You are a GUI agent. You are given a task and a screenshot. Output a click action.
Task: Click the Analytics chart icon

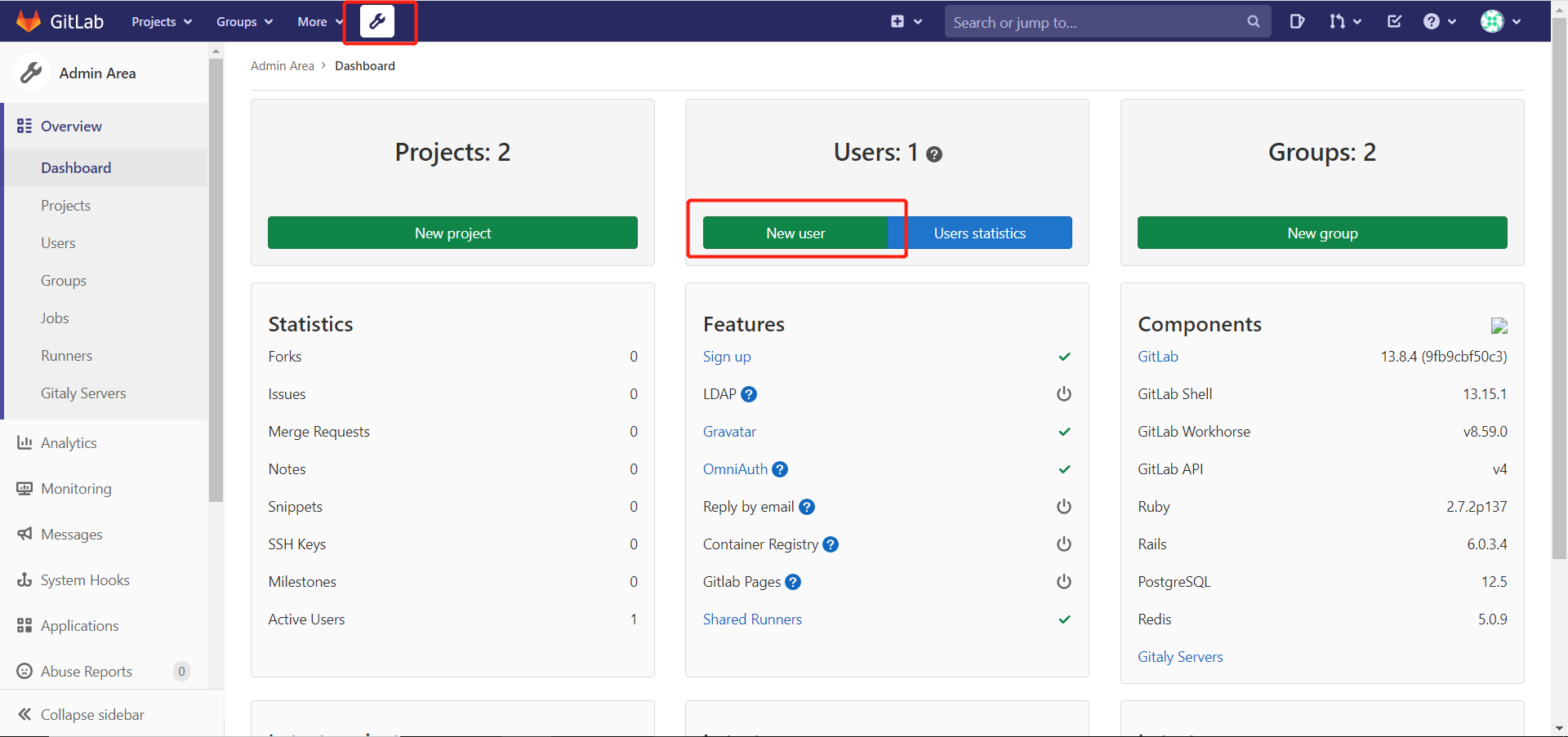click(24, 442)
